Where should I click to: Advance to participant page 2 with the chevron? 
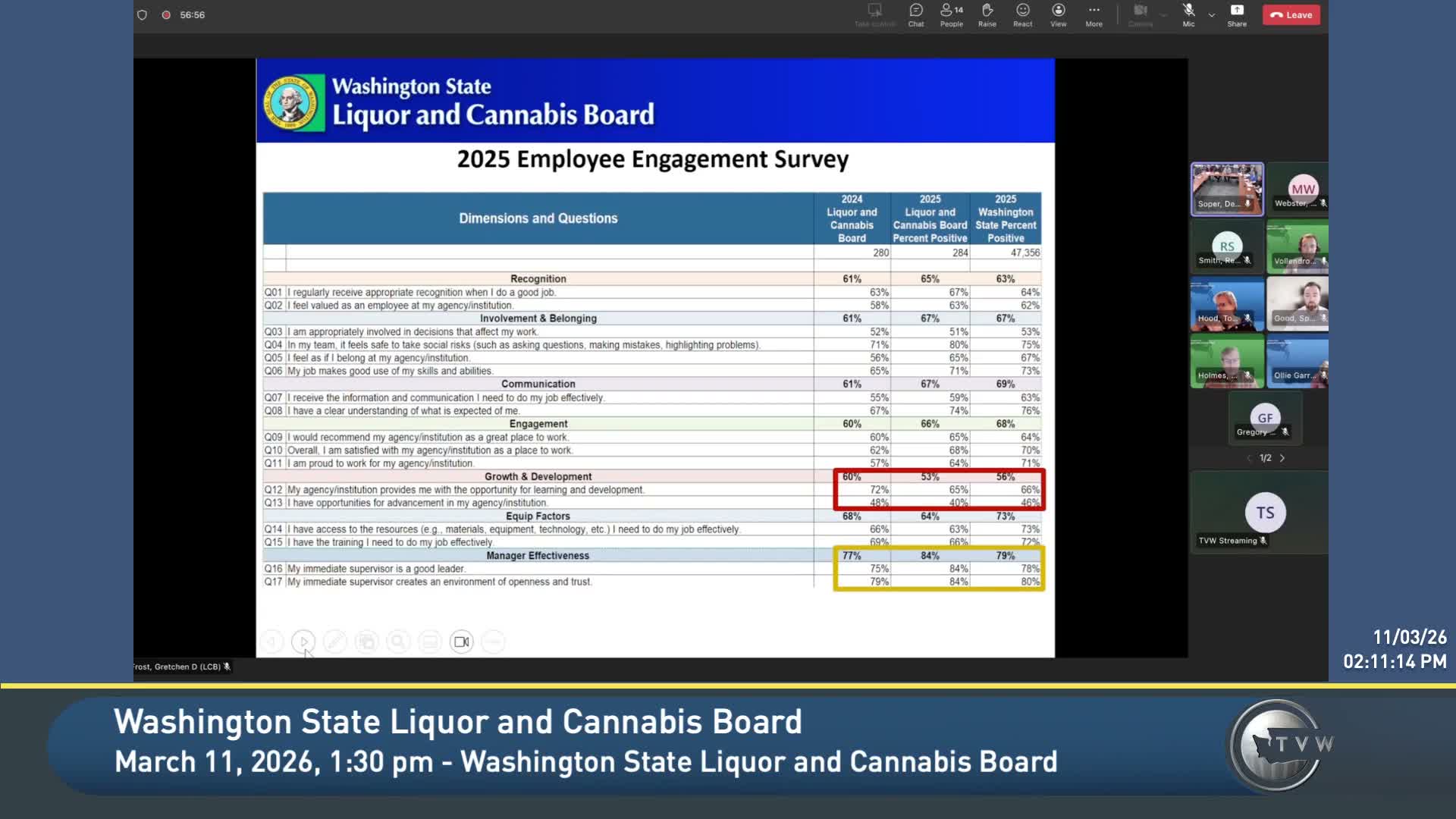tap(1283, 458)
